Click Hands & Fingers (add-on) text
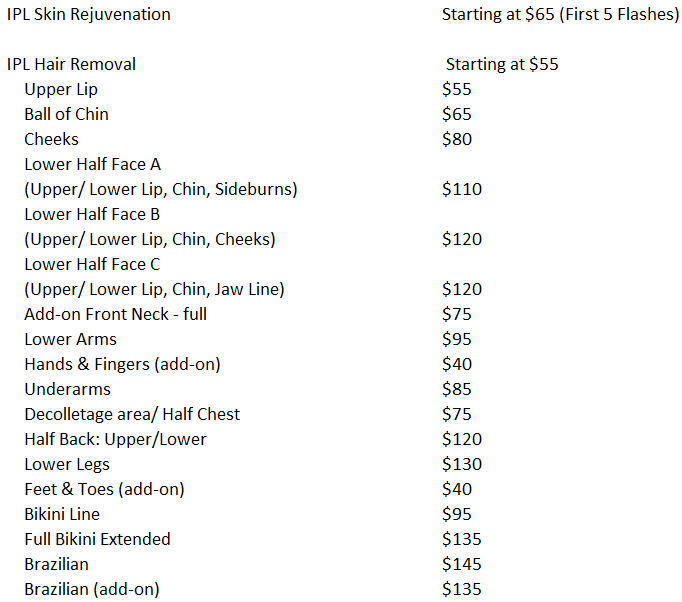This screenshot has width=682, height=602. (122, 364)
